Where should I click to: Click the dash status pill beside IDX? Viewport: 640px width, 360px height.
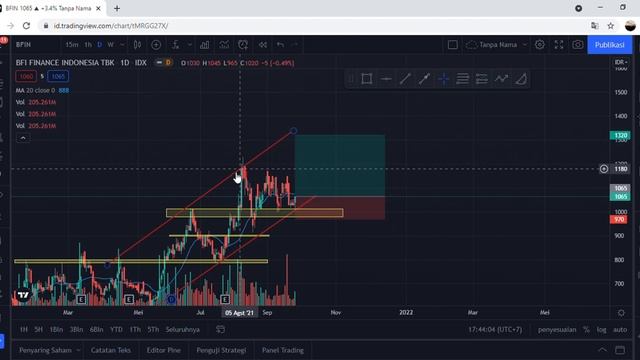(159, 63)
